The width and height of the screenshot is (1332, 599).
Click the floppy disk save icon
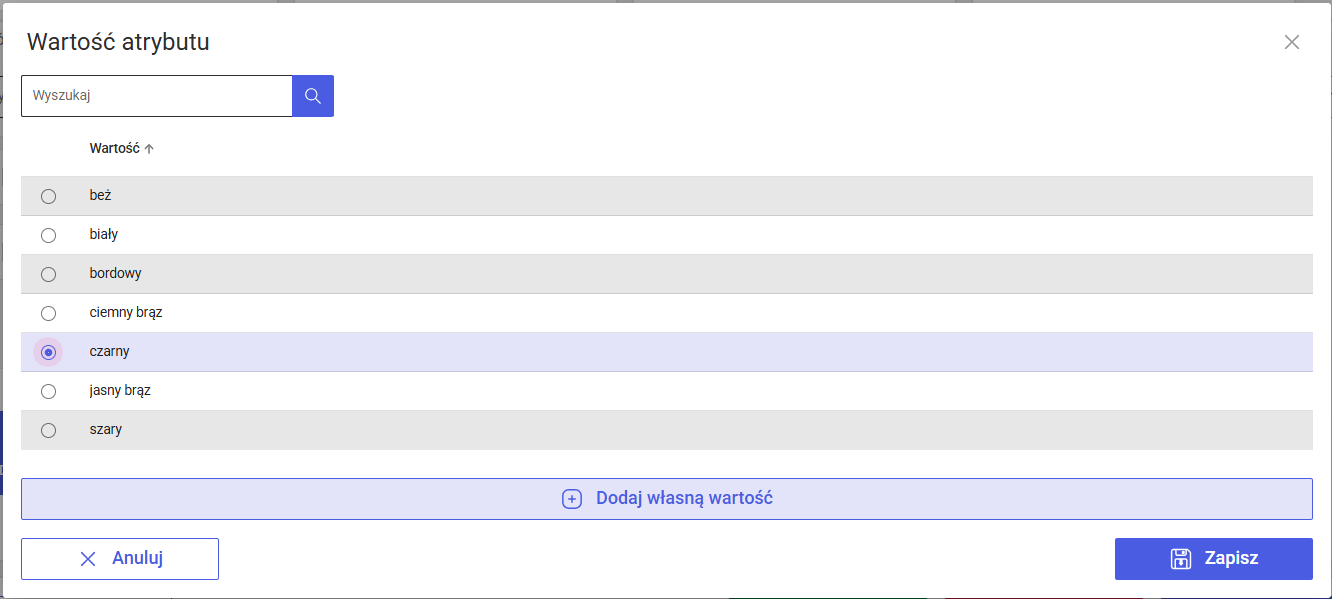coord(1181,559)
